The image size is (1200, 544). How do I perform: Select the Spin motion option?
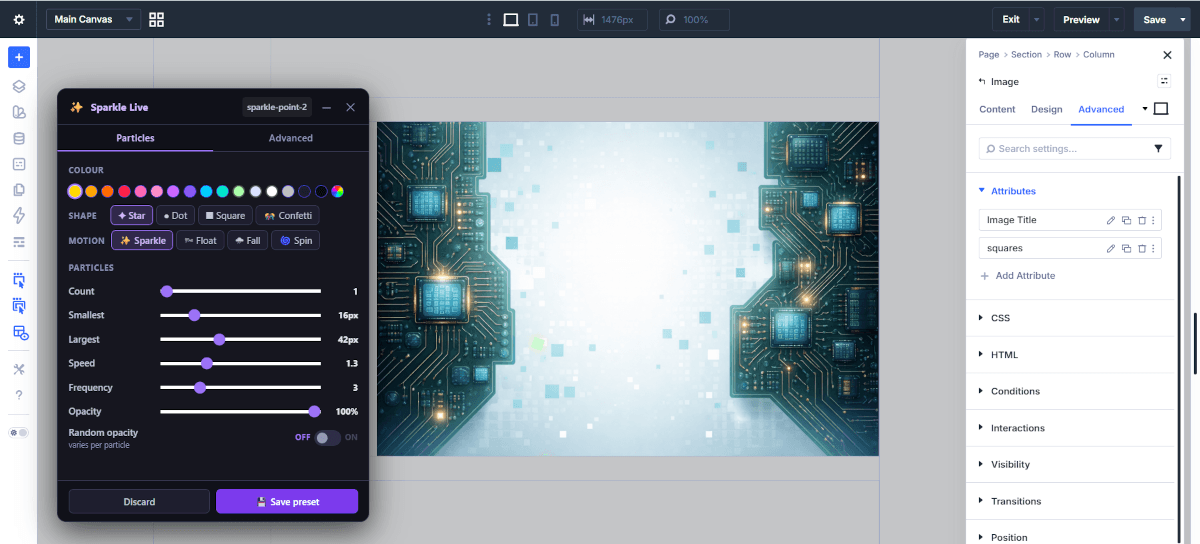[296, 240]
